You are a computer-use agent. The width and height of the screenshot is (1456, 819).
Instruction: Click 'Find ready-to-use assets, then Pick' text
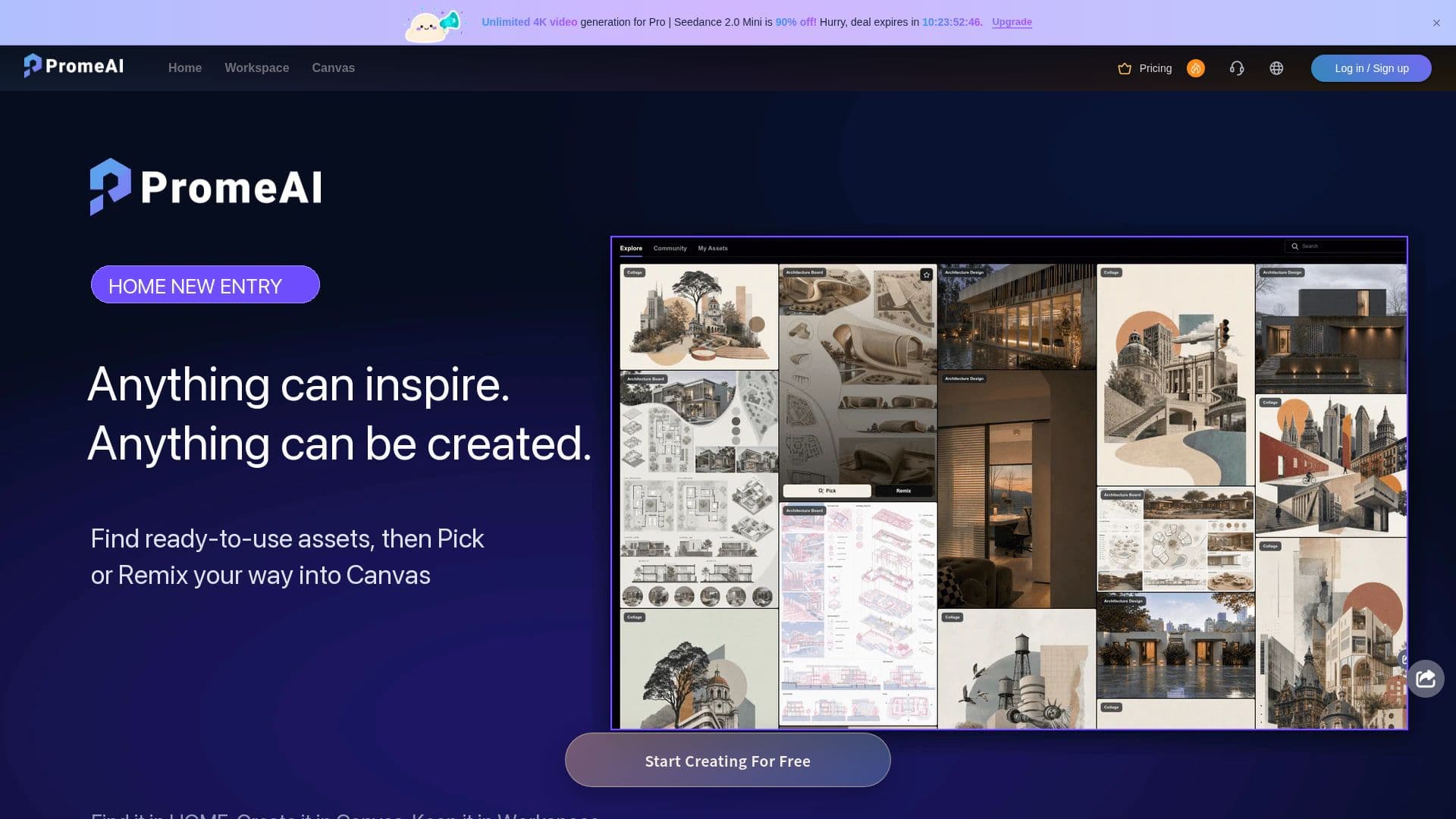point(287,538)
